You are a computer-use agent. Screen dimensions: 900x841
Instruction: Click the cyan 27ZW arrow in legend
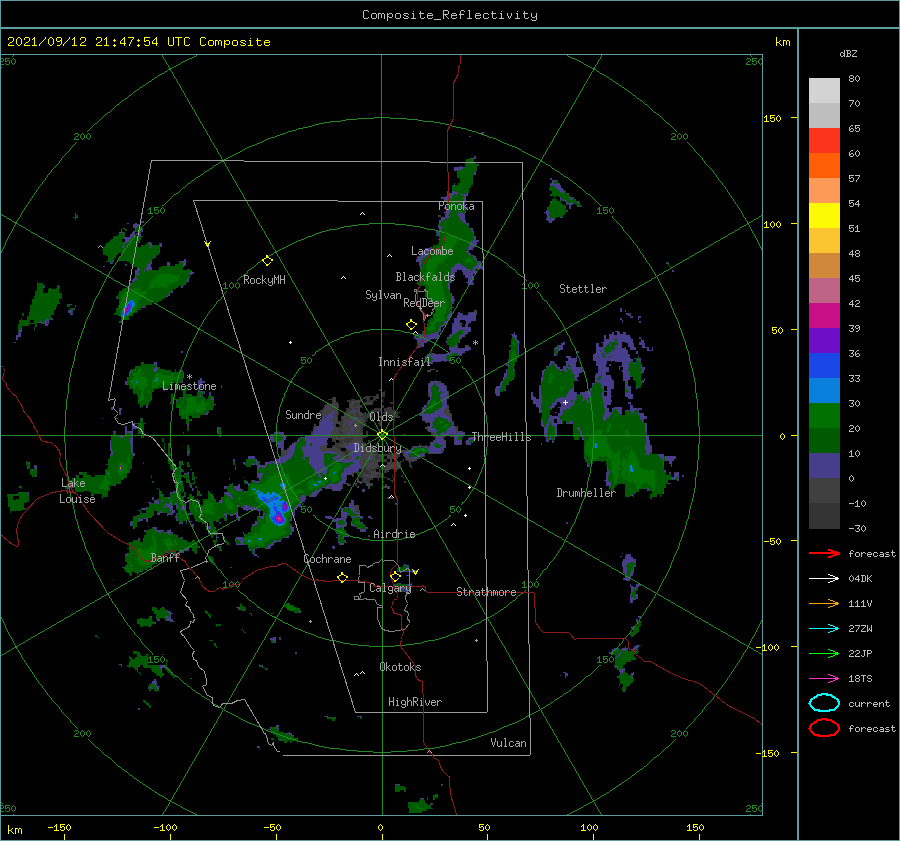tap(824, 629)
